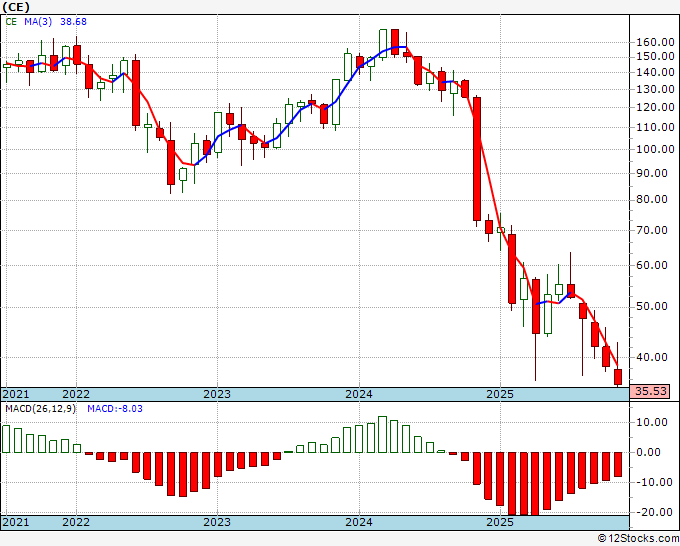Click the 120.00 price axis label
The width and height of the screenshot is (680, 546).
pyautogui.click(x=655, y=107)
